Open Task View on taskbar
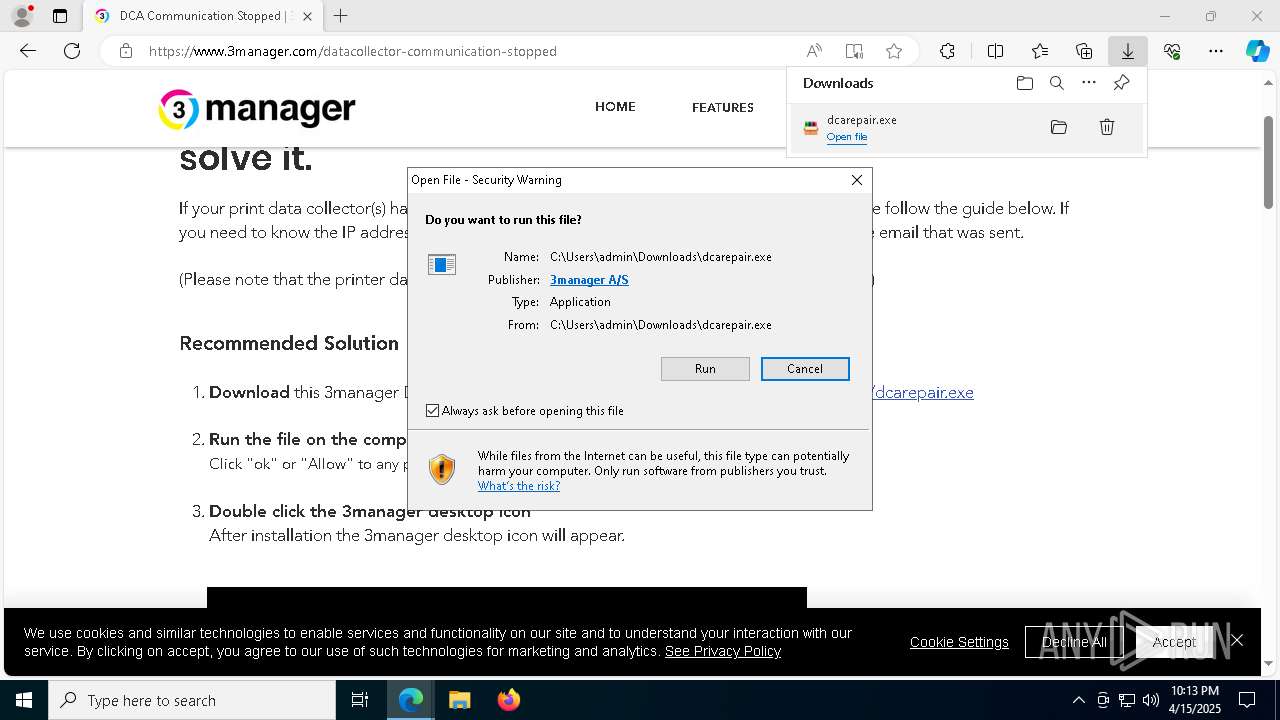This screenshot has height=720, width=1280. coord(360,700)
